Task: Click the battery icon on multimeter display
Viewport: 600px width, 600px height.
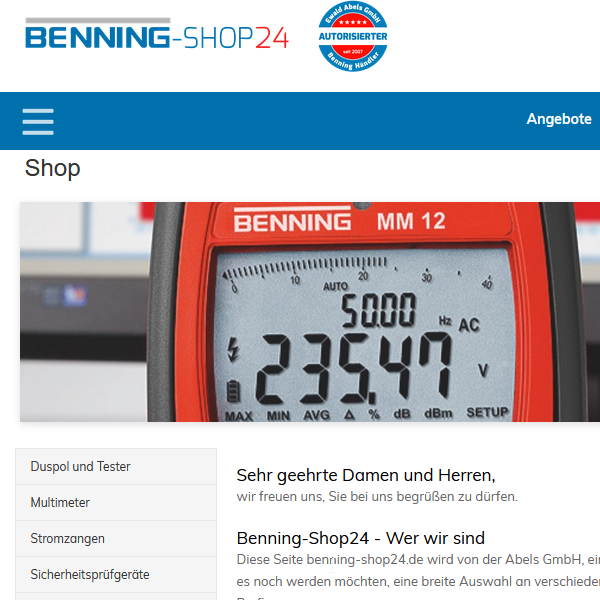Action: 233,391
